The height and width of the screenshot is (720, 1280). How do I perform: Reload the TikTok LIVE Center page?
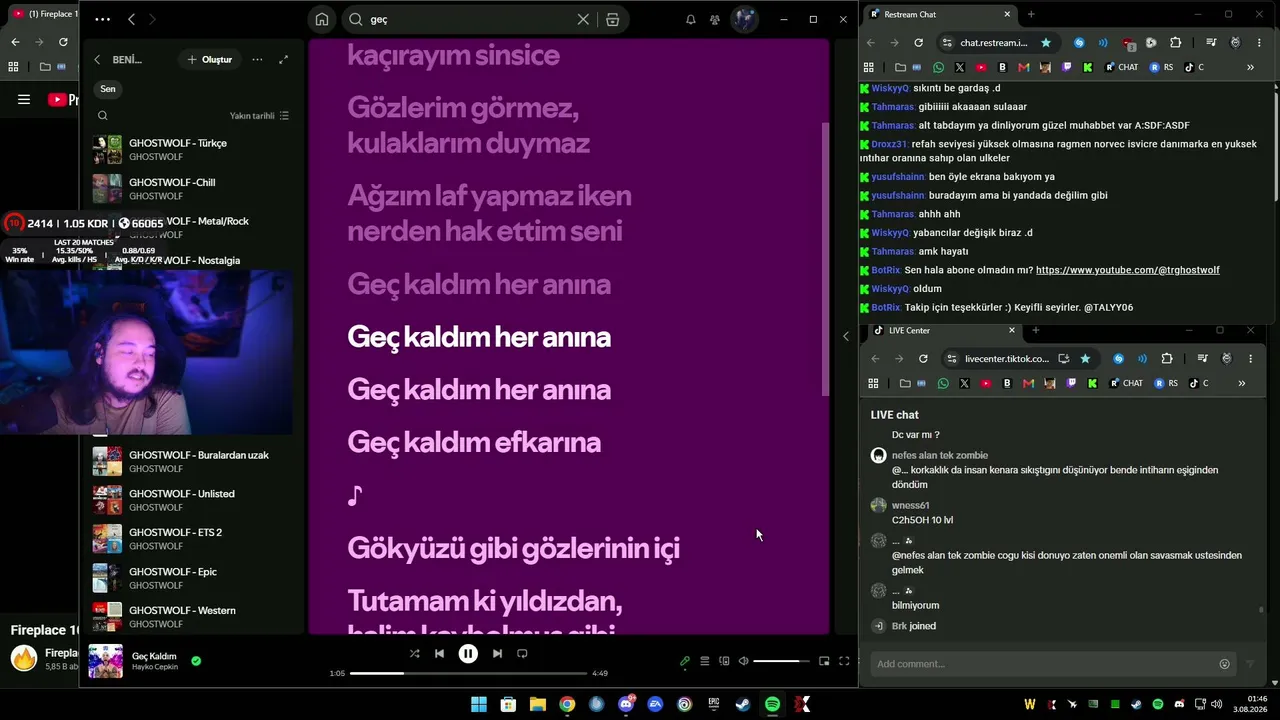tap(923, 359)
